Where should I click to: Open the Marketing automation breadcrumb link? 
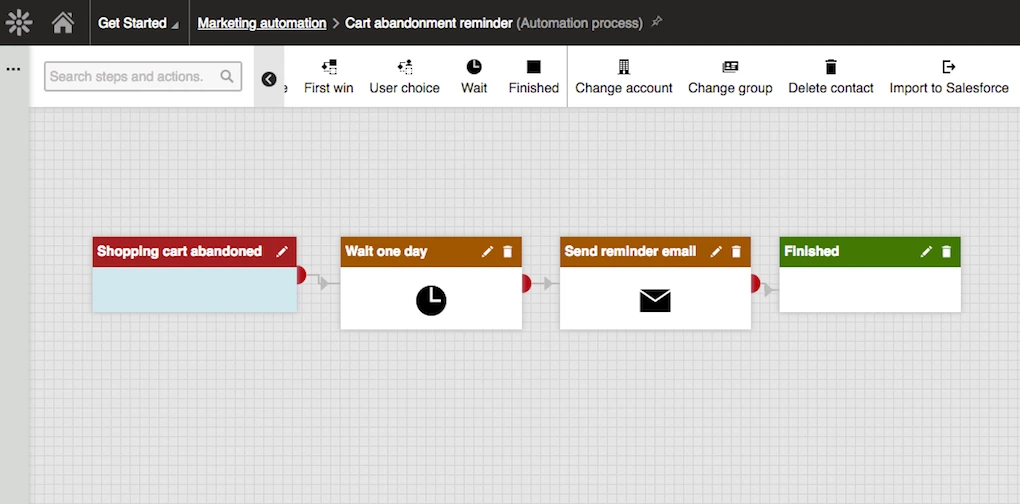262,23
